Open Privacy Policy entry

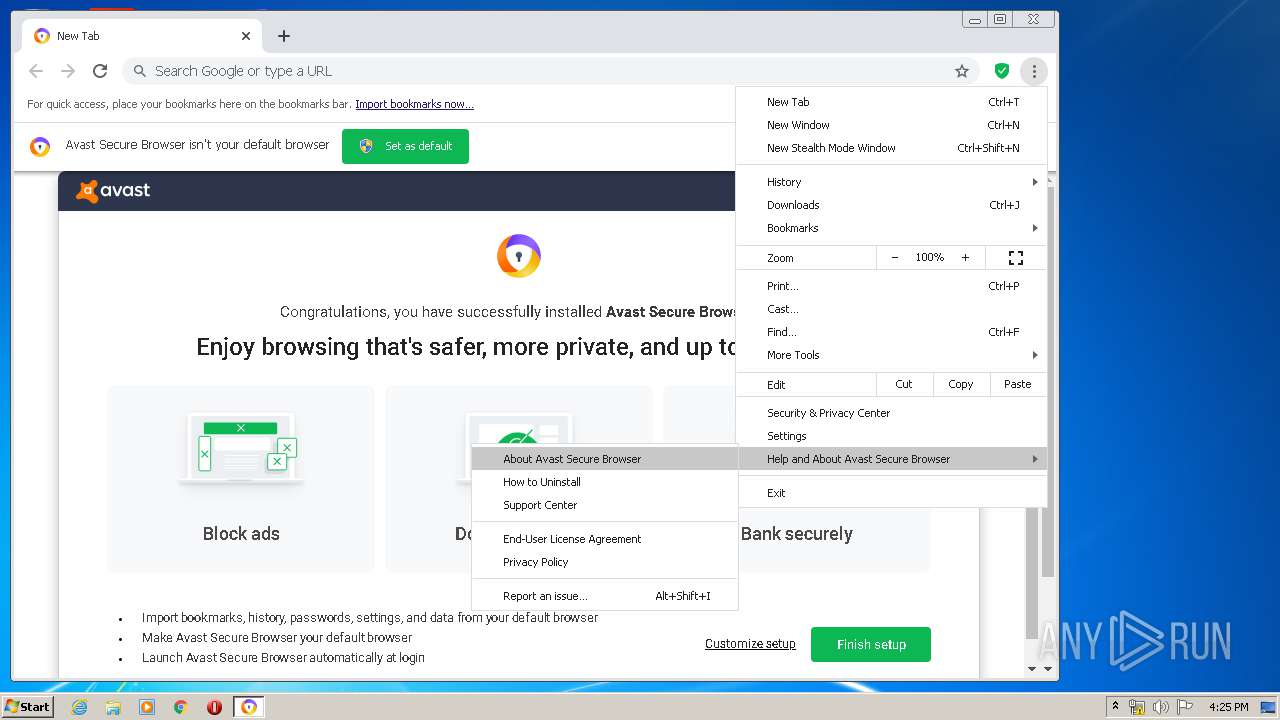pos(605,562)
